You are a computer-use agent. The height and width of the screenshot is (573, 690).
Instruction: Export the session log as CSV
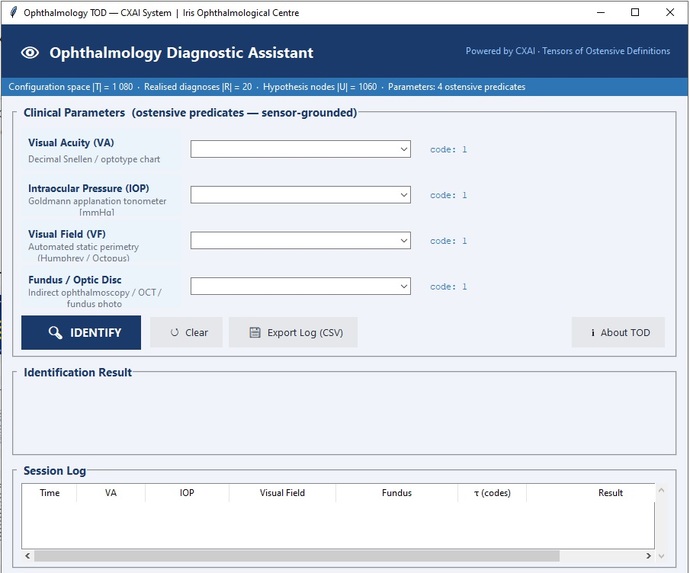pos(293,333)
